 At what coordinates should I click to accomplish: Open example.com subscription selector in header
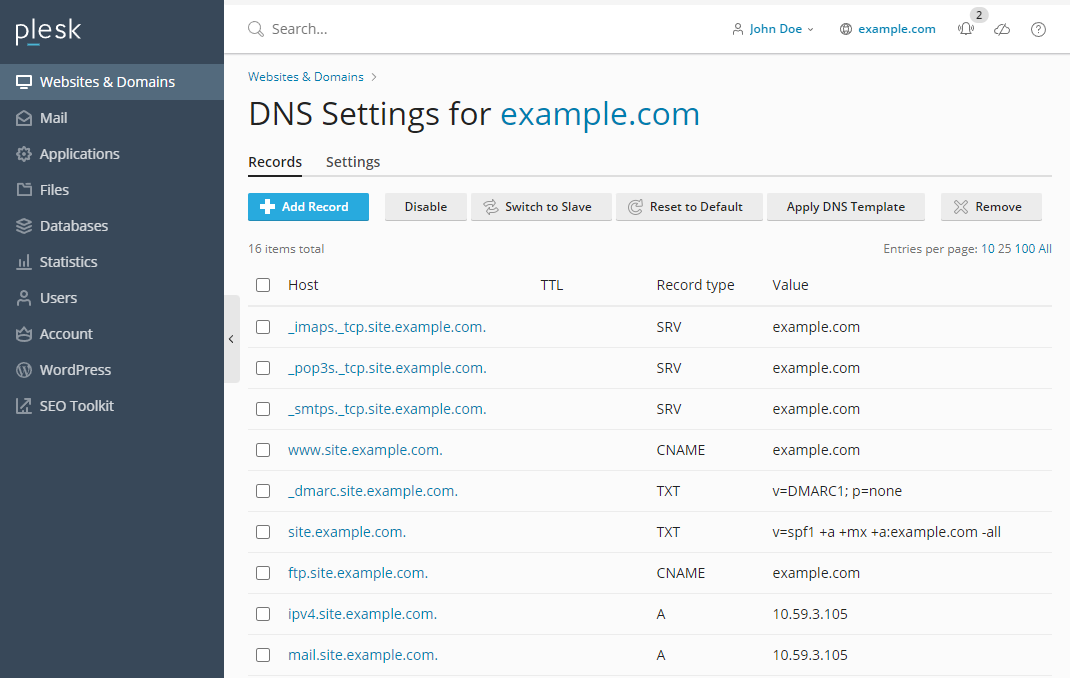(x=888, y=29)
